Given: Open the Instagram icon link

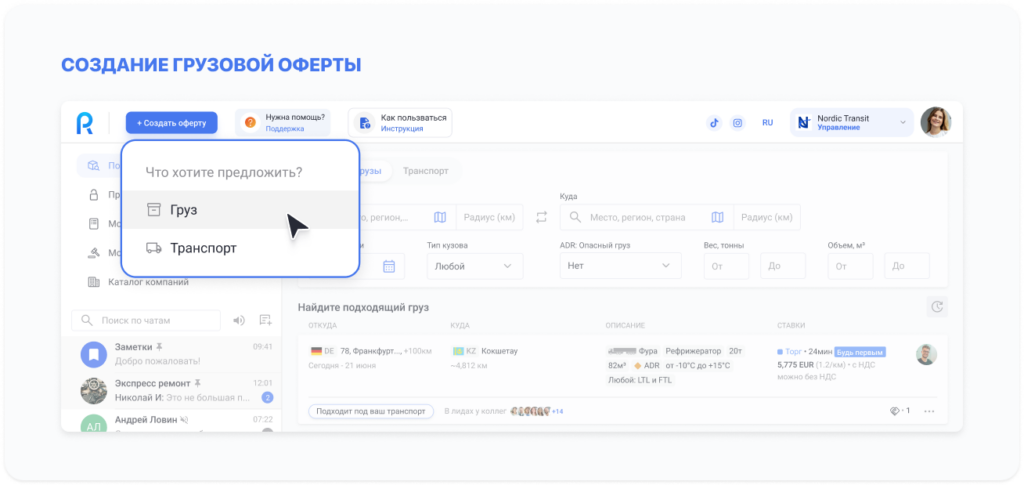Looking at the screenshot, I should pos(737,123).
